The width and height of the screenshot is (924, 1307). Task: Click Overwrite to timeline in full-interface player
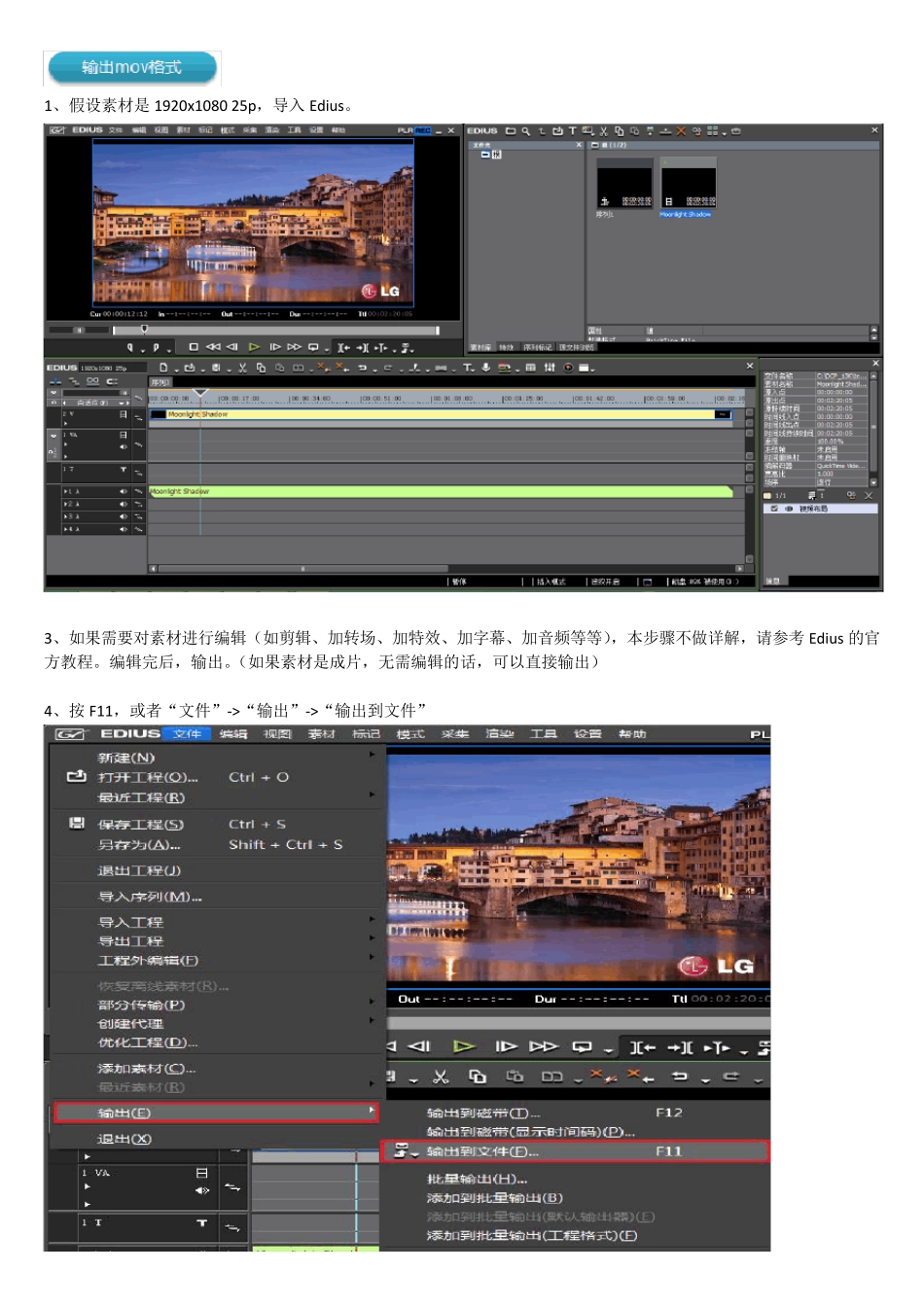click(x=362, y=347)
